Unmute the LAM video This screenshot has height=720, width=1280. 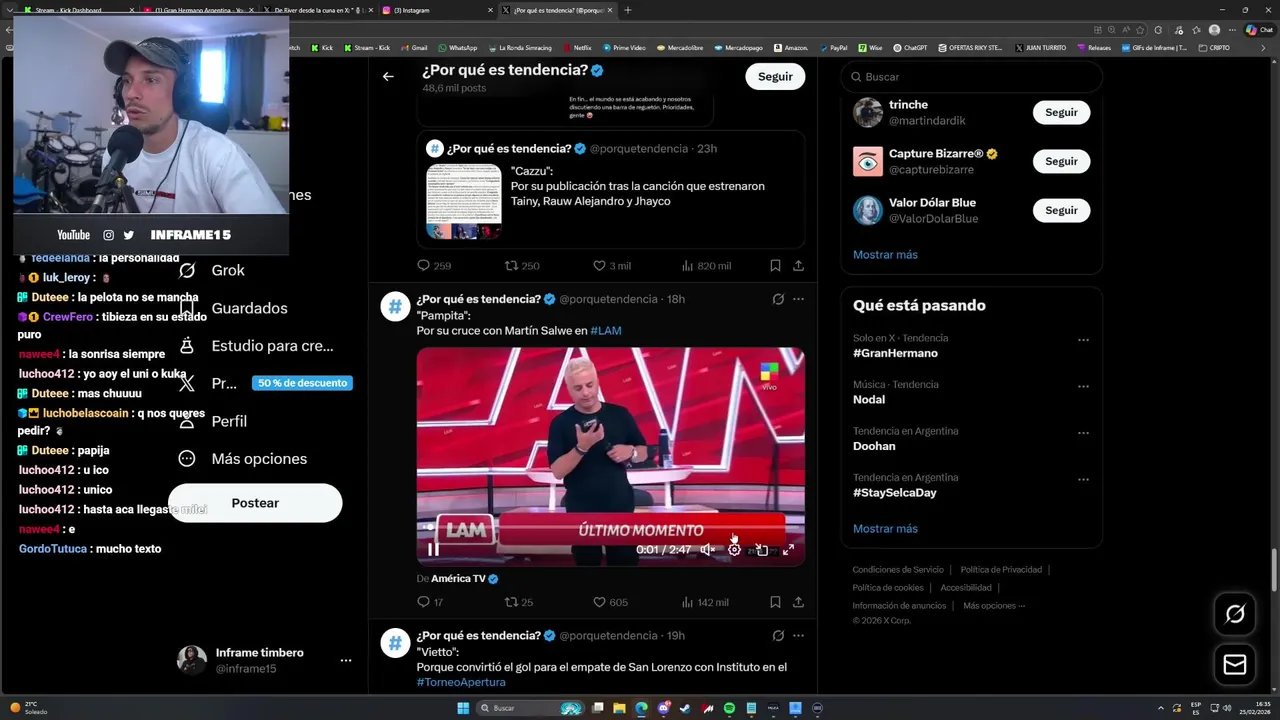point(707,549)
